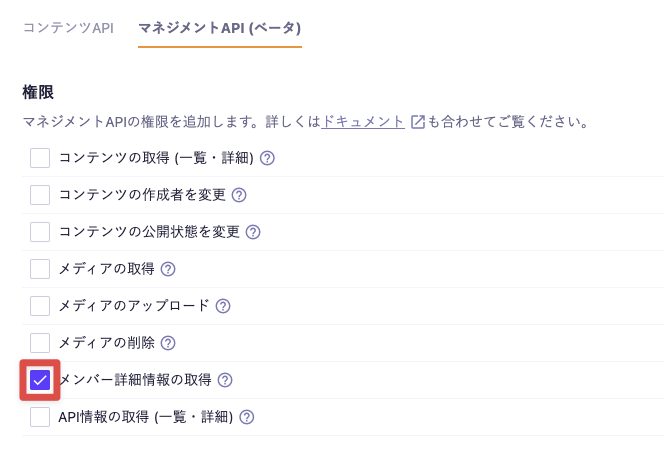Open help icon for メディアの削除
Screen dimensions: 664x464
[x=168, y=343]
